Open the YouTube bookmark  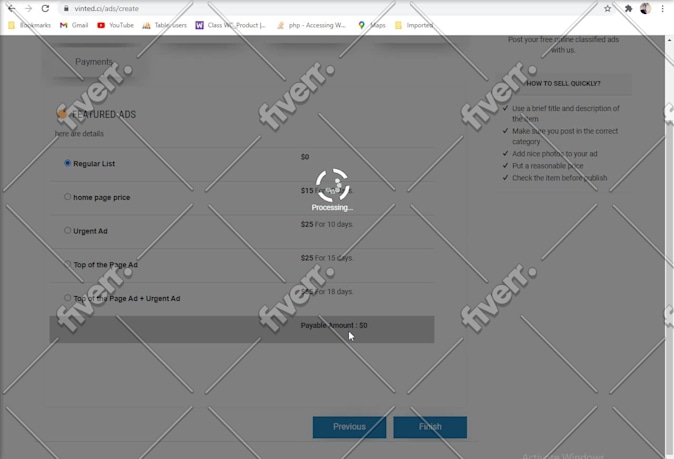(116, 25)
